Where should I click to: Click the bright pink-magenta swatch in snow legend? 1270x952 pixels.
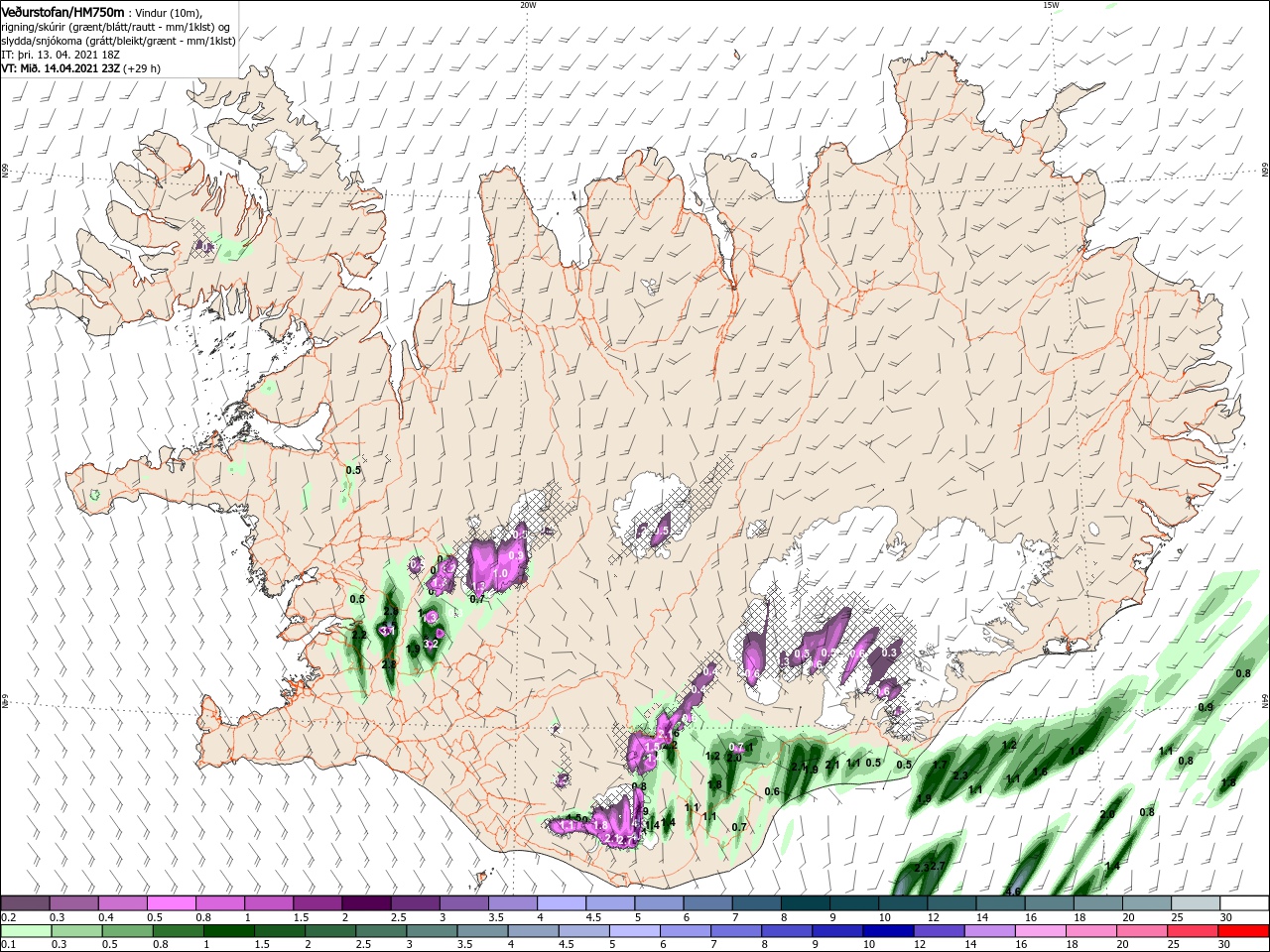click(172, 903)
